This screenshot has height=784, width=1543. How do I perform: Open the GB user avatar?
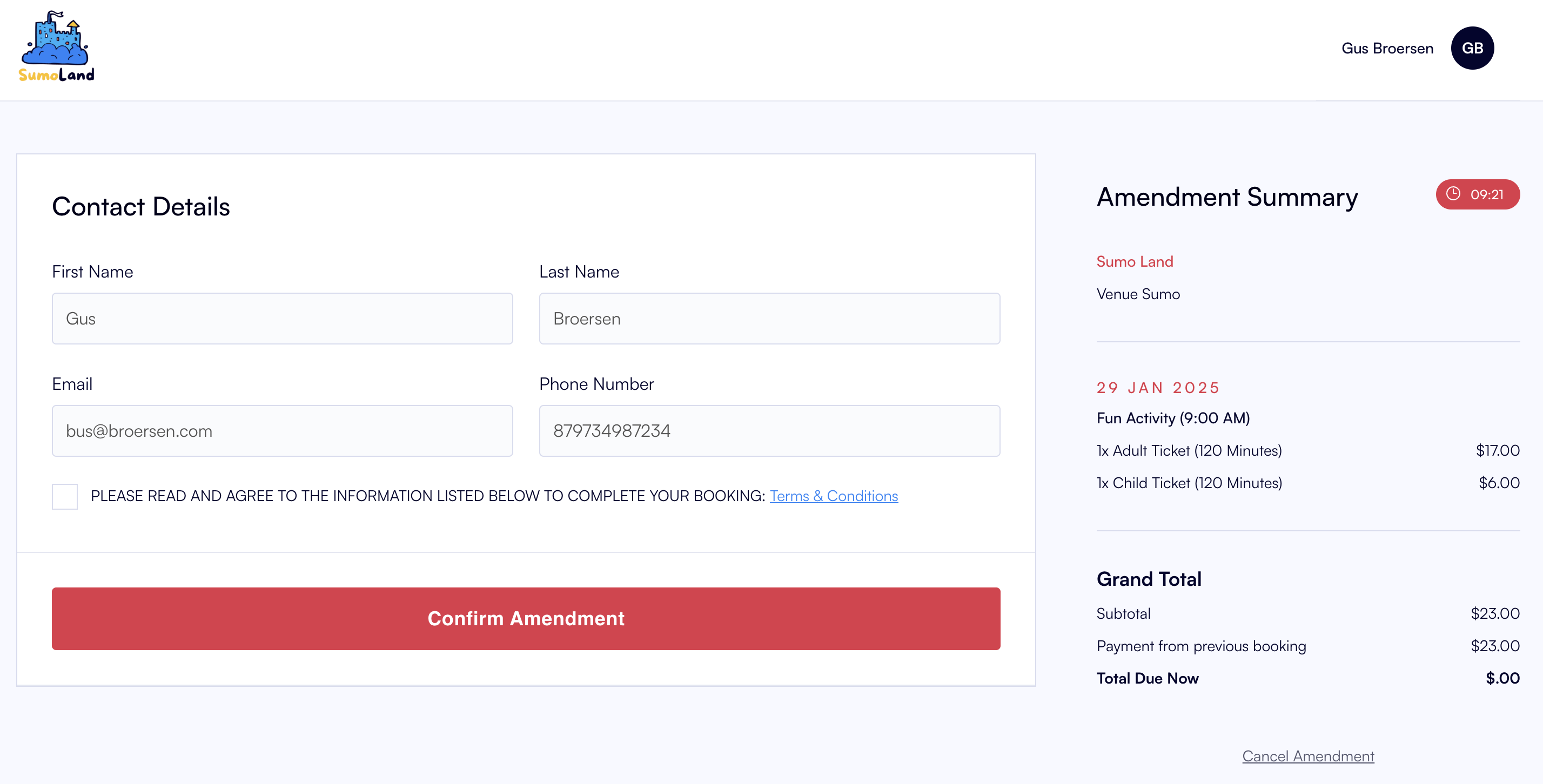tap(1472, 48)
